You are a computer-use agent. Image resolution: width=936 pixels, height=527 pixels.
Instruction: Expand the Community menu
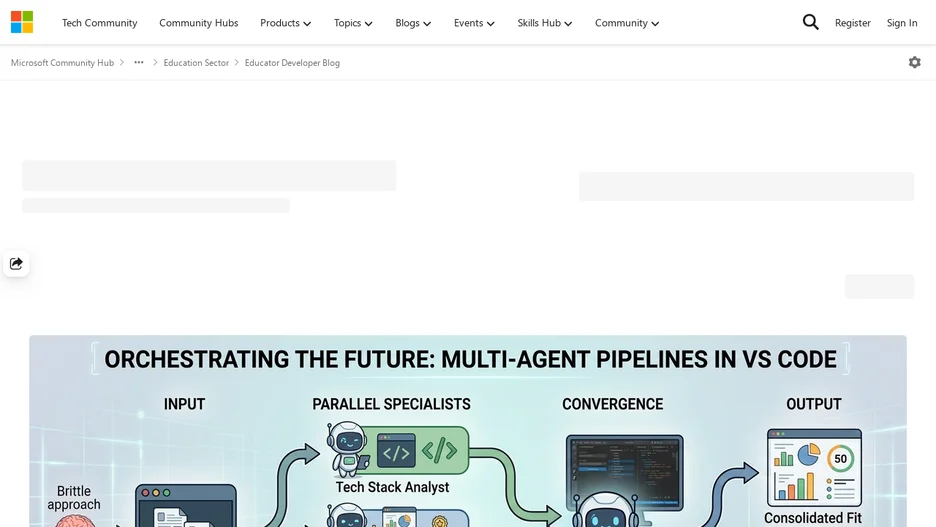pos(627,23)
